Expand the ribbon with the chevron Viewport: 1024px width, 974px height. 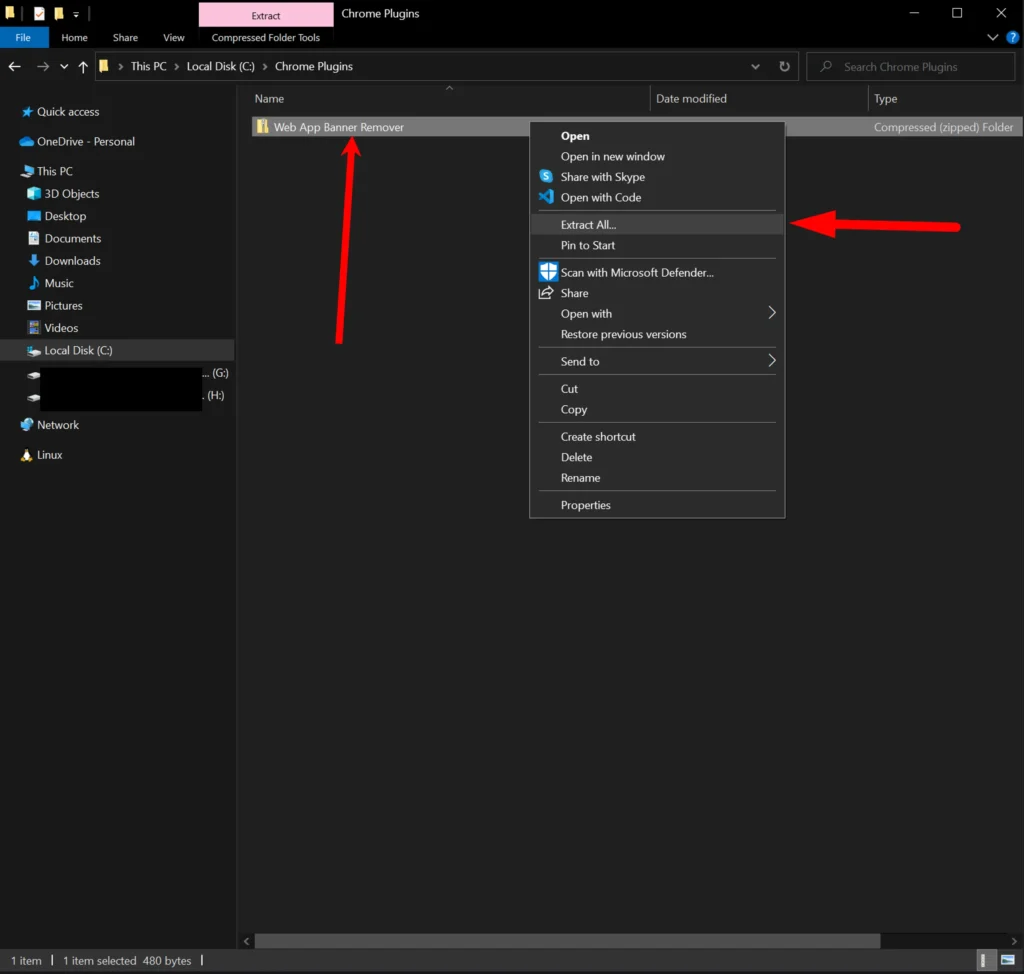993,38
